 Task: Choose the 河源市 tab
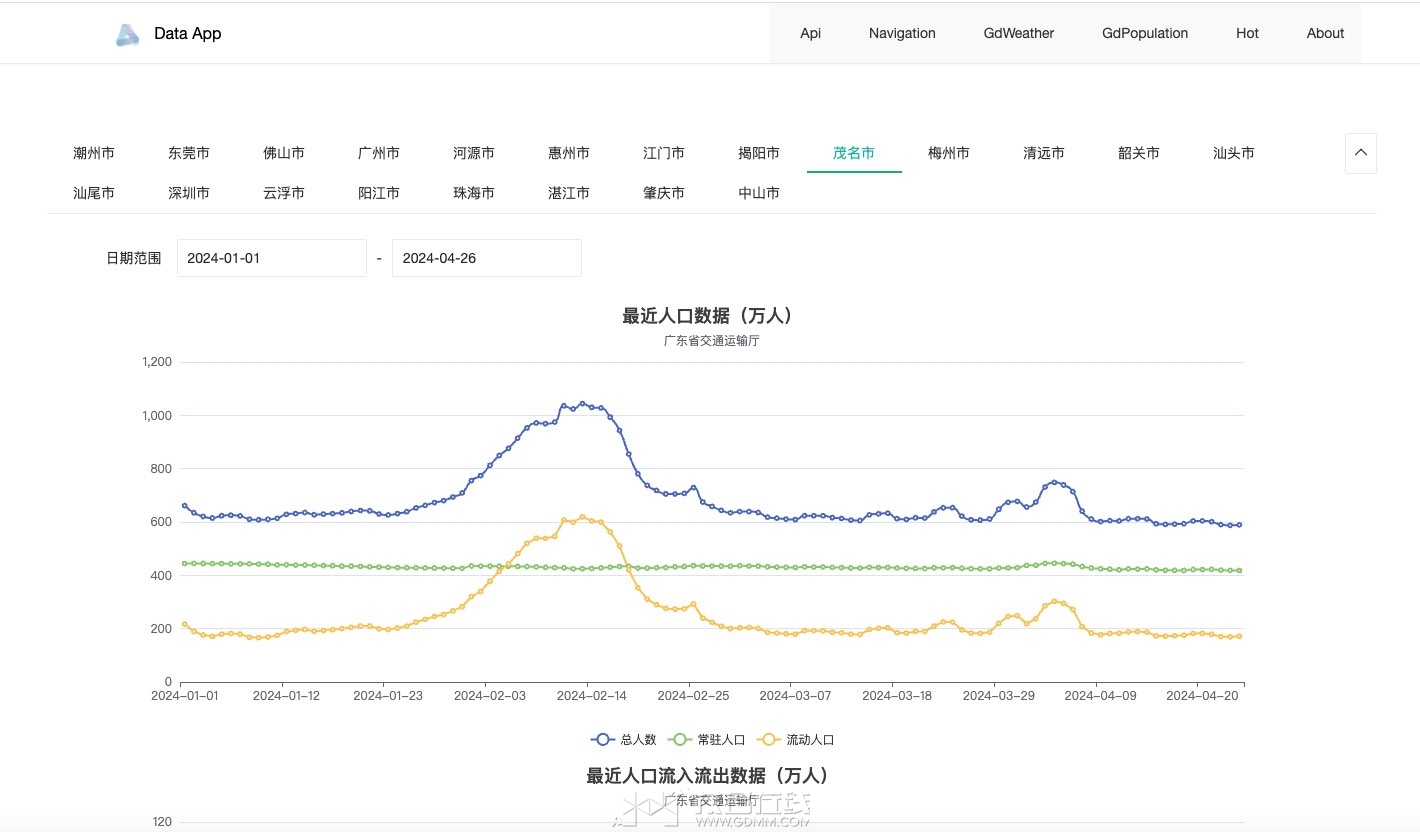(474, 153)
